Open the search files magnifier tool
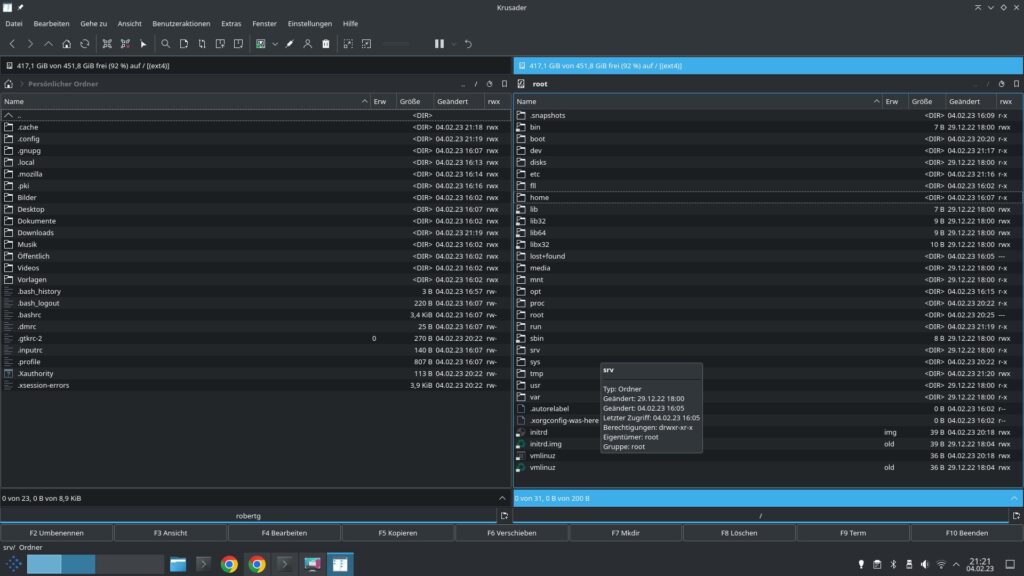Viewport: 1024px width, 576px height. click(x=166, y=44)
